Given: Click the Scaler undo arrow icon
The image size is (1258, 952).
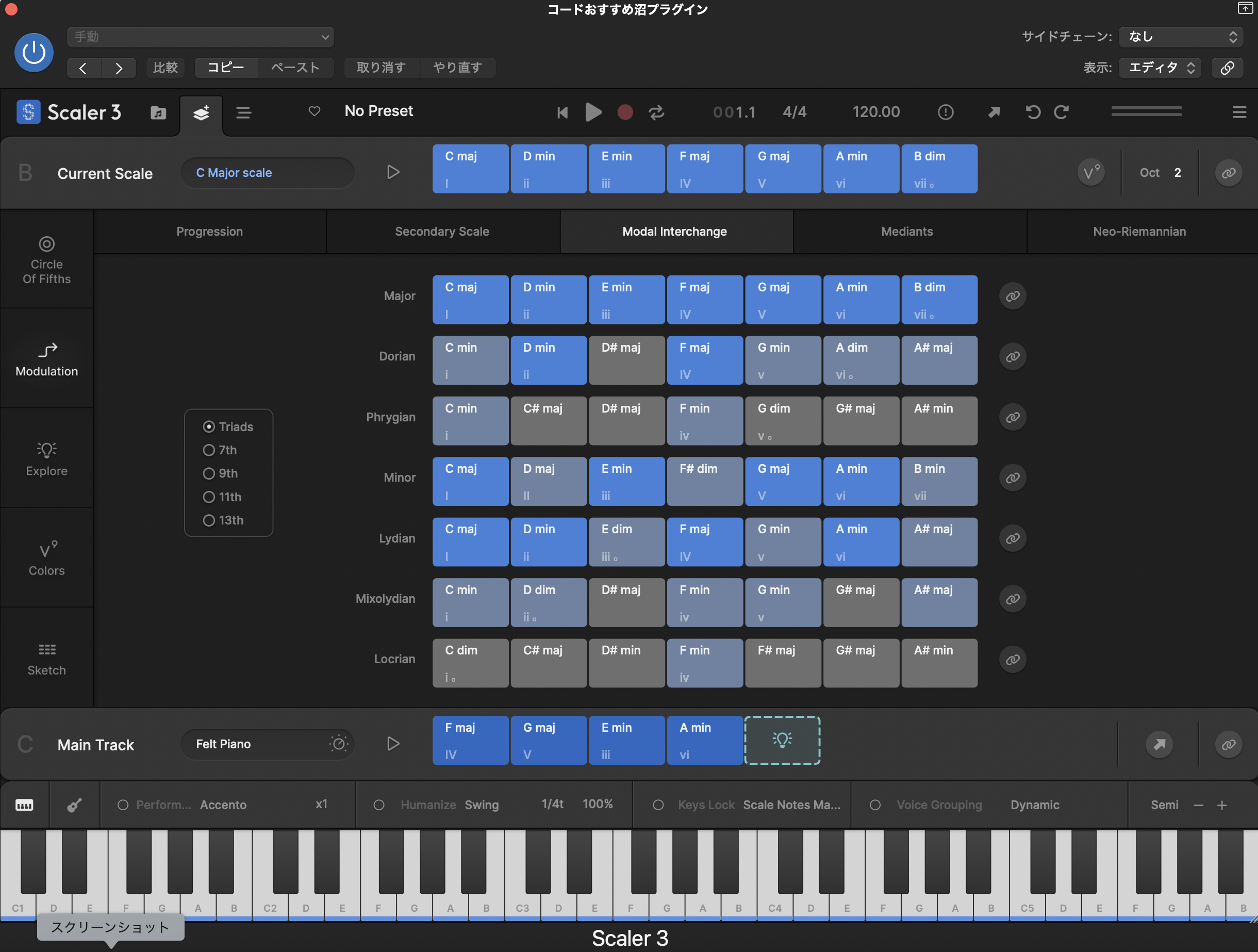Looking at the screenshot, I should point(1033,112).
